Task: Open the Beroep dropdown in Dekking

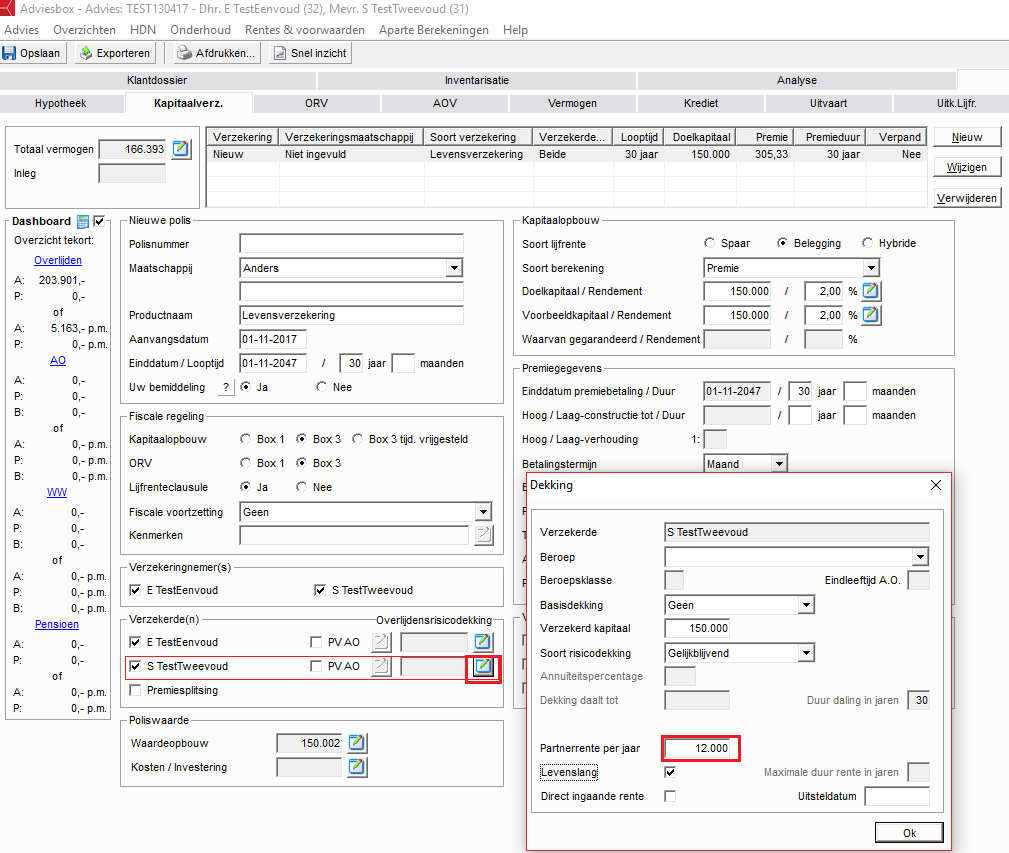Action: (920, 556)
